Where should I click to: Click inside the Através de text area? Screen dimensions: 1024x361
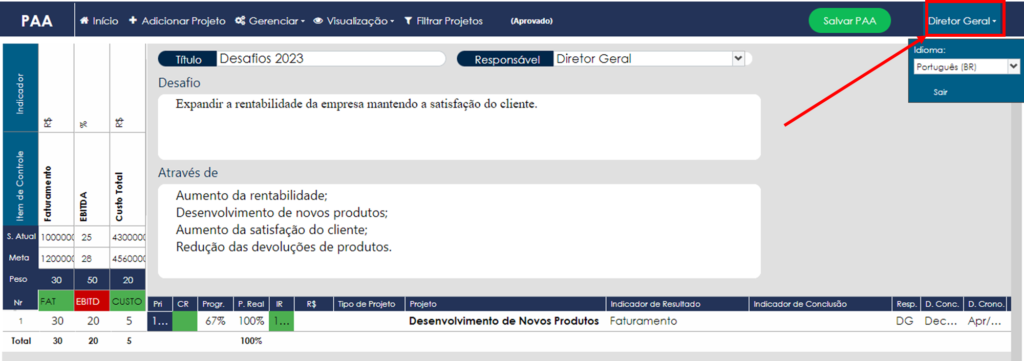pyautogui.click(x=459, y=230)
